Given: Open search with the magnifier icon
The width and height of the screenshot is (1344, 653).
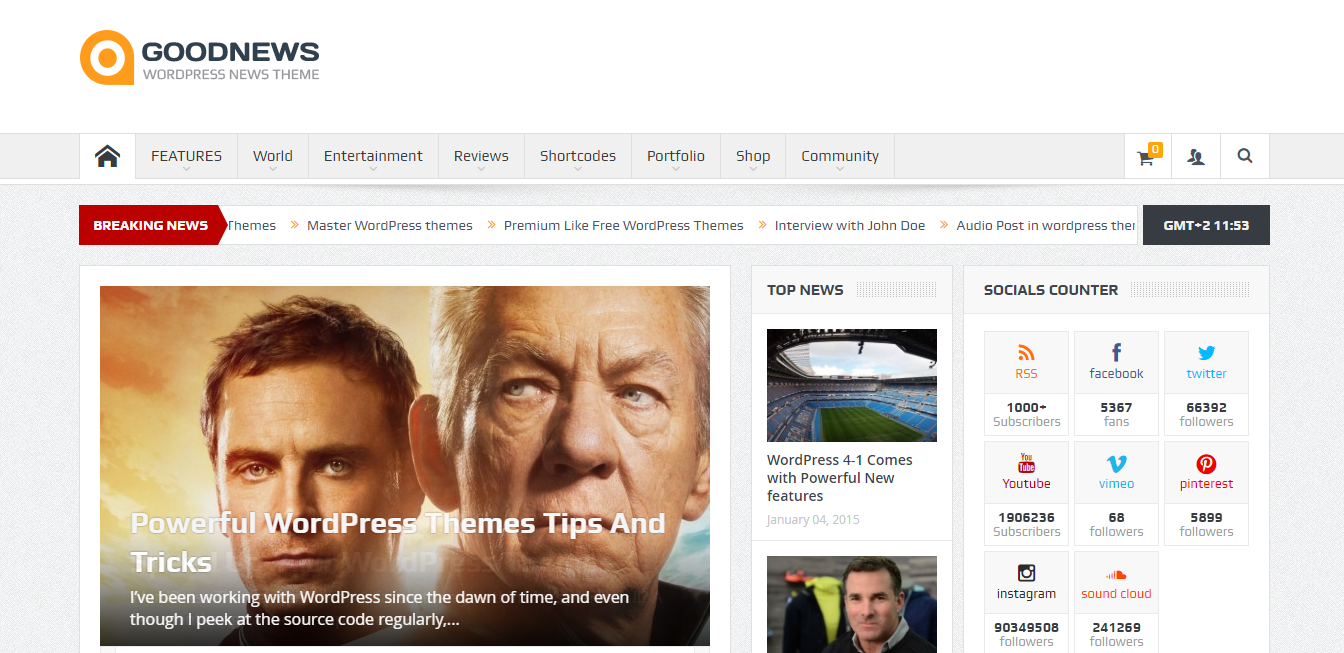Looking at the screenshot, I should [1244, 156].
